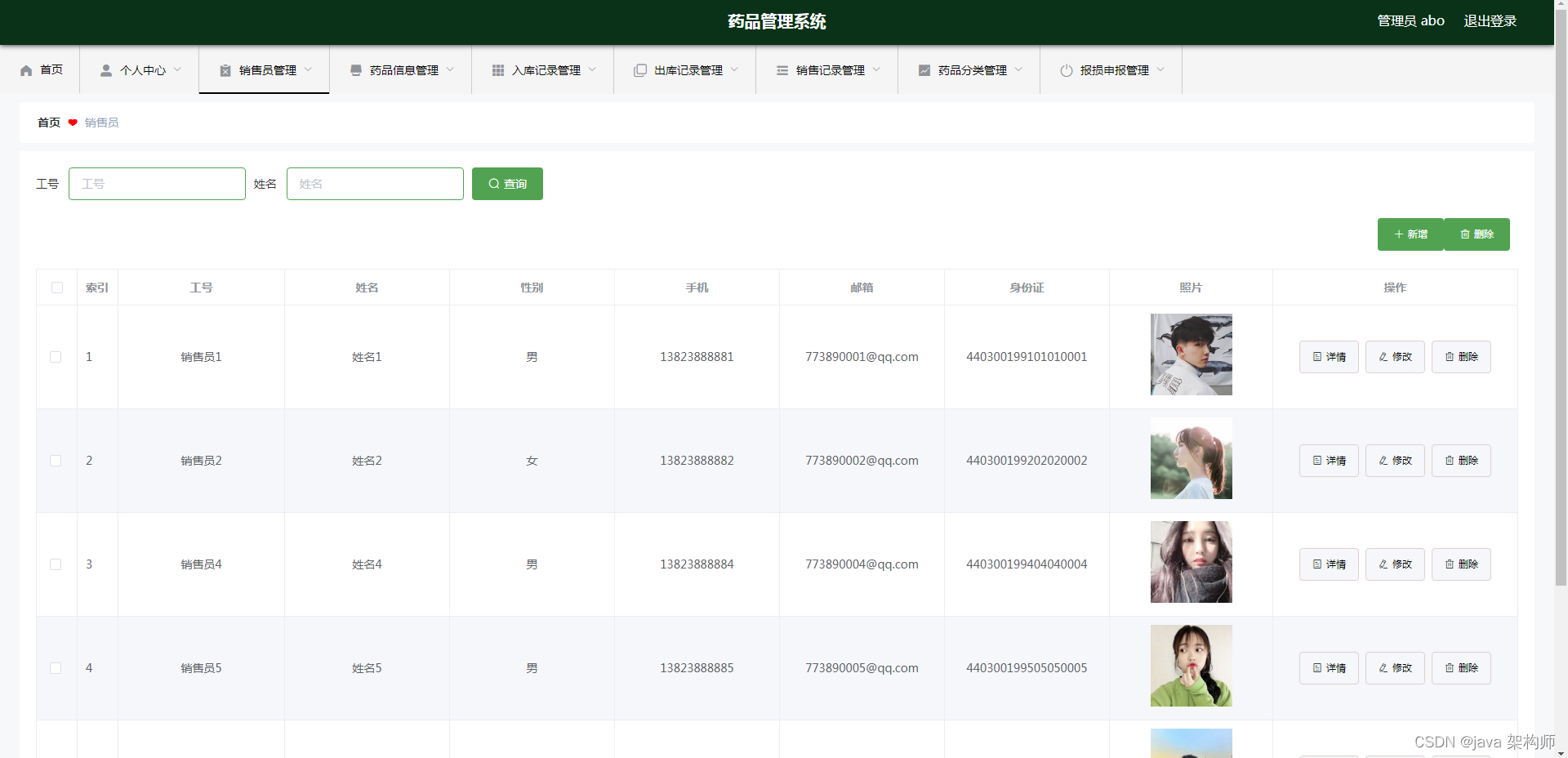Click the green 新增 button

point(1410,234)
